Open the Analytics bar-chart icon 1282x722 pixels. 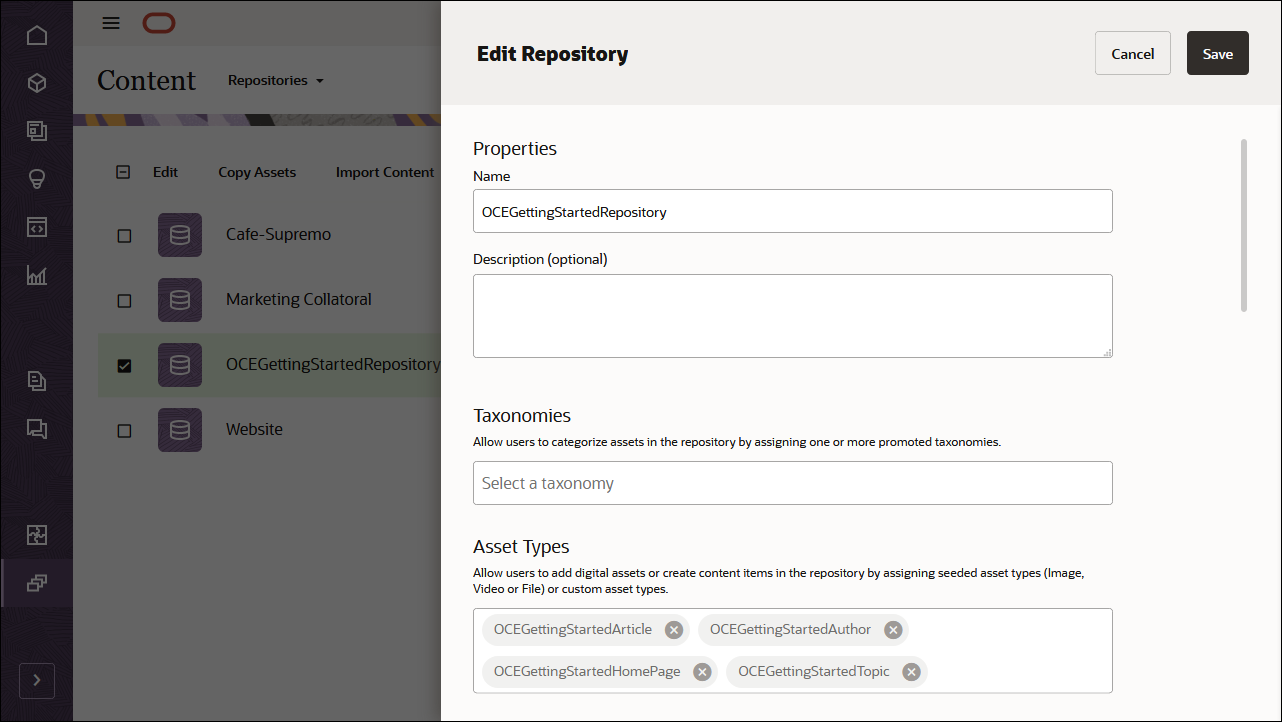(37, 275)
